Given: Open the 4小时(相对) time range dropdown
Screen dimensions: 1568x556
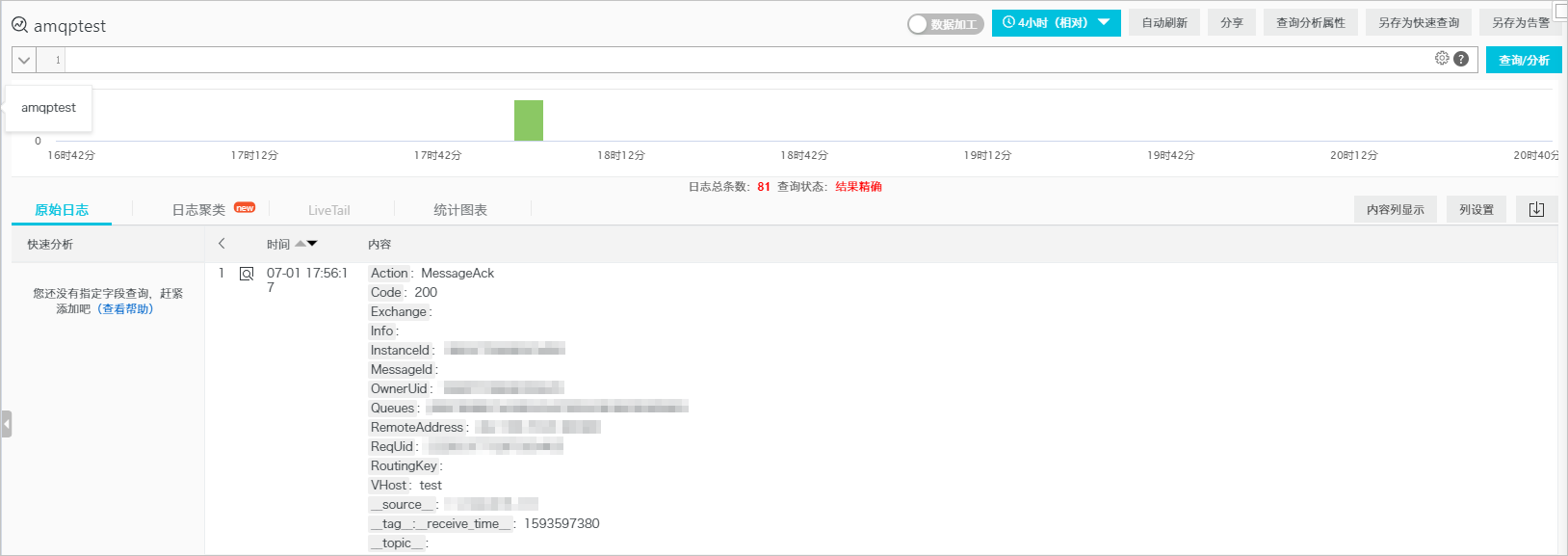Looking at the screenshot, I should 1056,22.
